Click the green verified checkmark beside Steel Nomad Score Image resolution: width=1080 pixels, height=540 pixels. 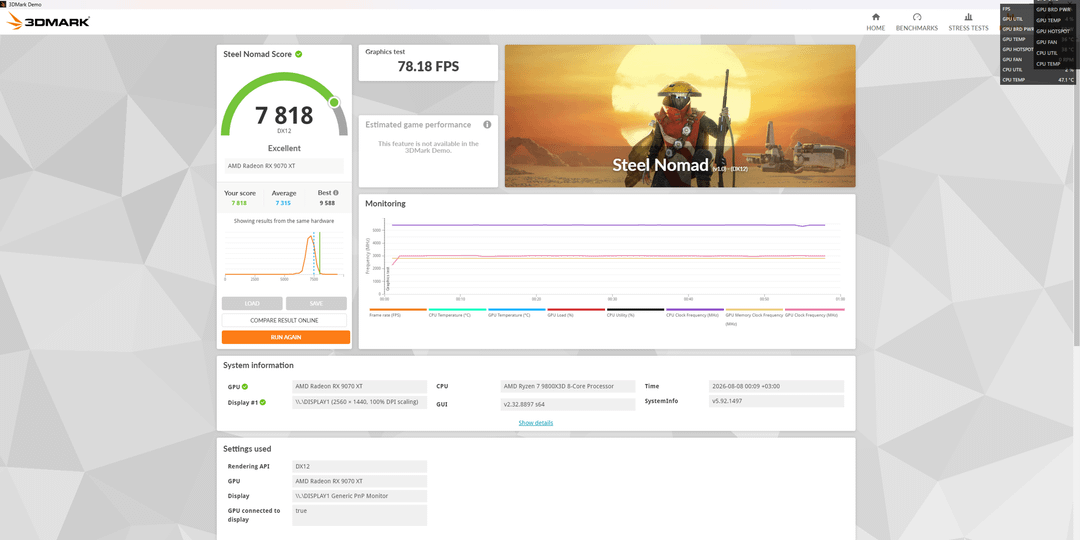(x=298, y=54)
